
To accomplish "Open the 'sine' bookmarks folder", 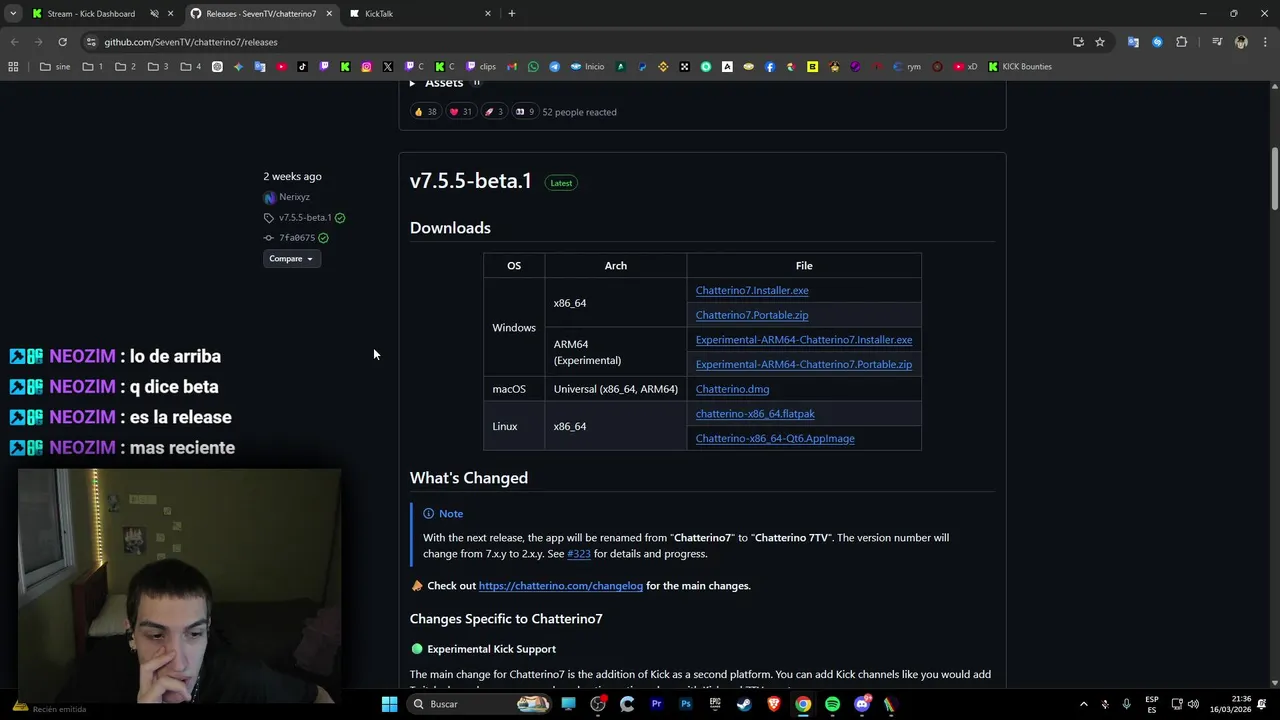I will tap(55, 67).
